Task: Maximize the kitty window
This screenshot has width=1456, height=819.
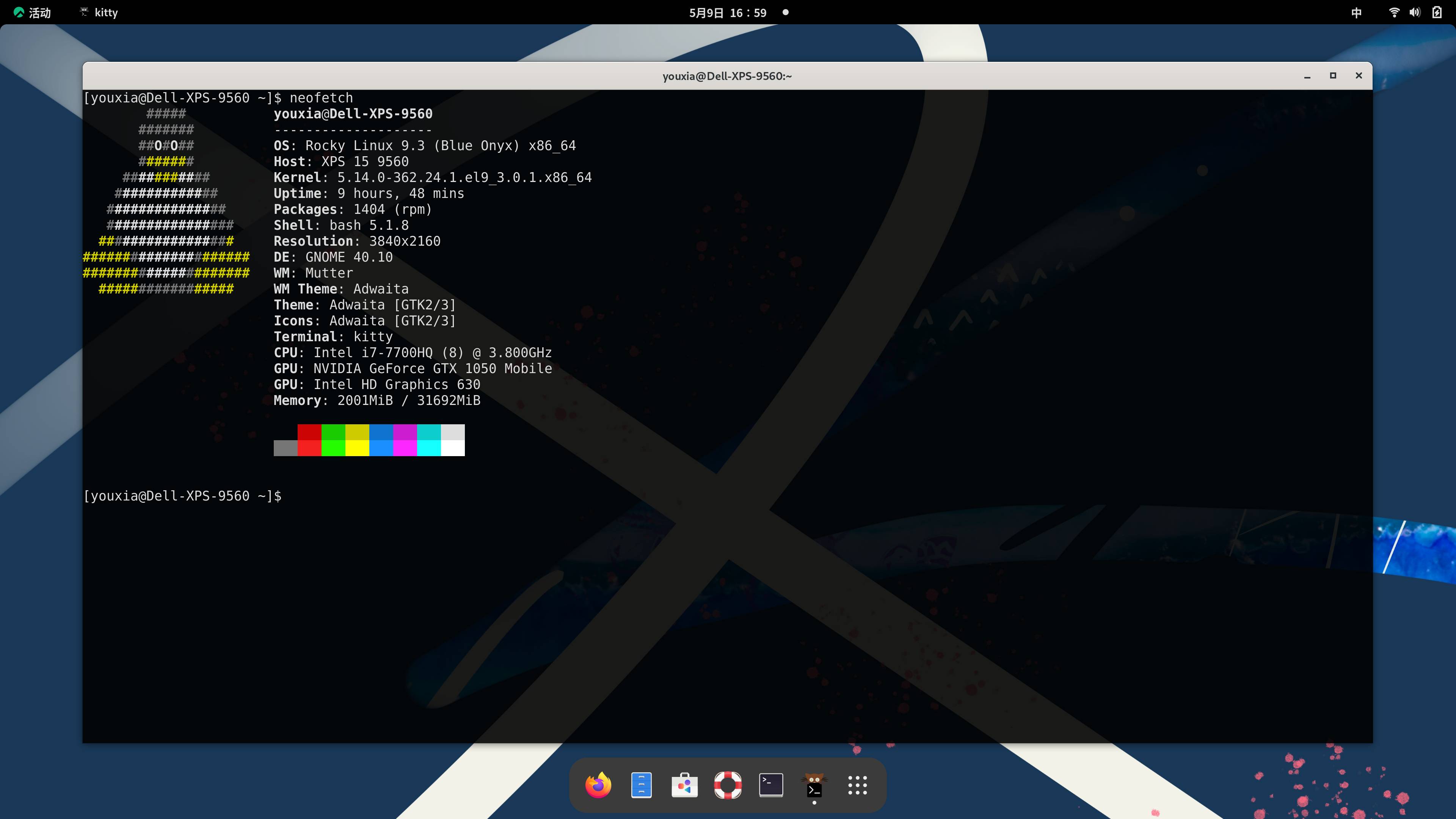Action: click(1333, 76)
